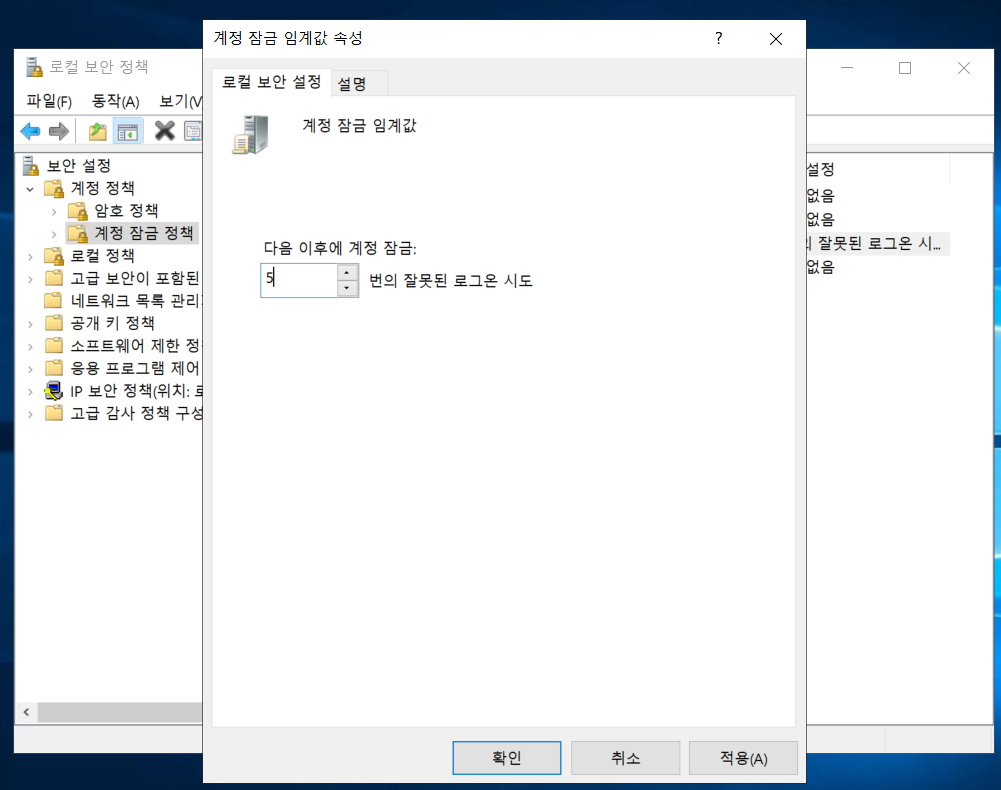The image size is (1001, 790).
Task: Maximize the 로컬 보안 정책 window
Action: 905,68
